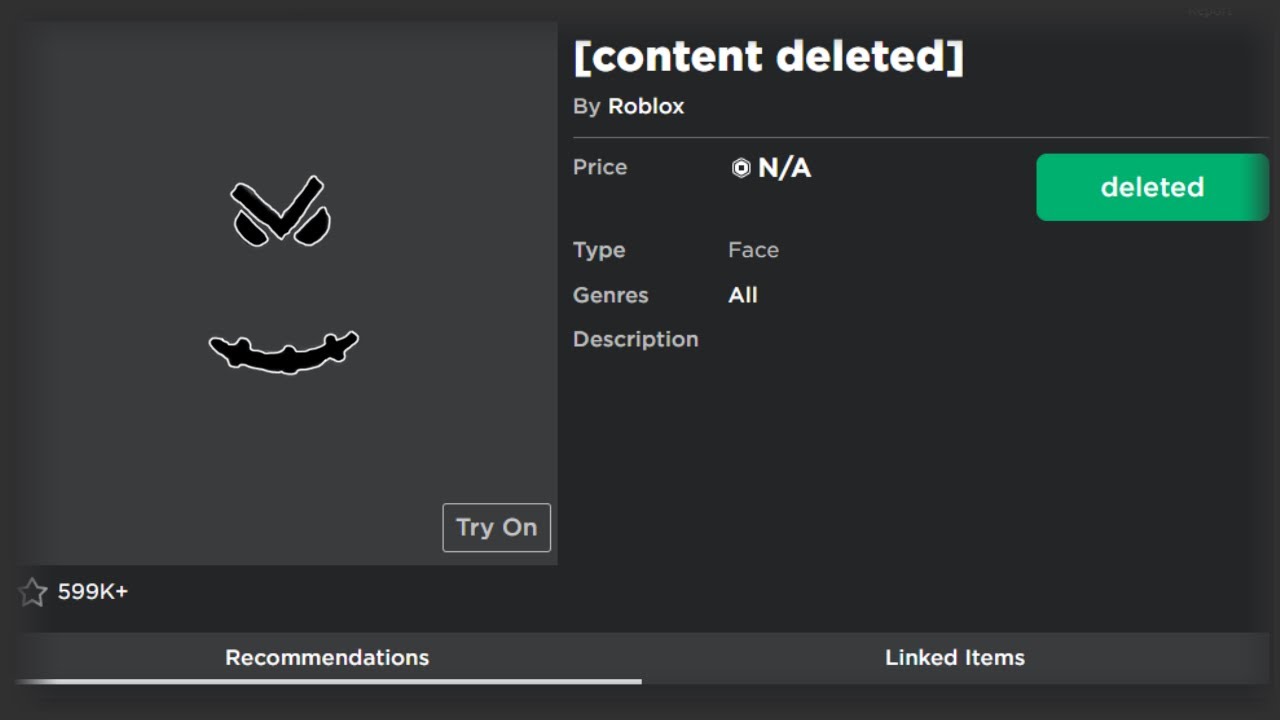Click the Genres label
The width and height of the screenshot is (1280, 720).
click(610, 295)
